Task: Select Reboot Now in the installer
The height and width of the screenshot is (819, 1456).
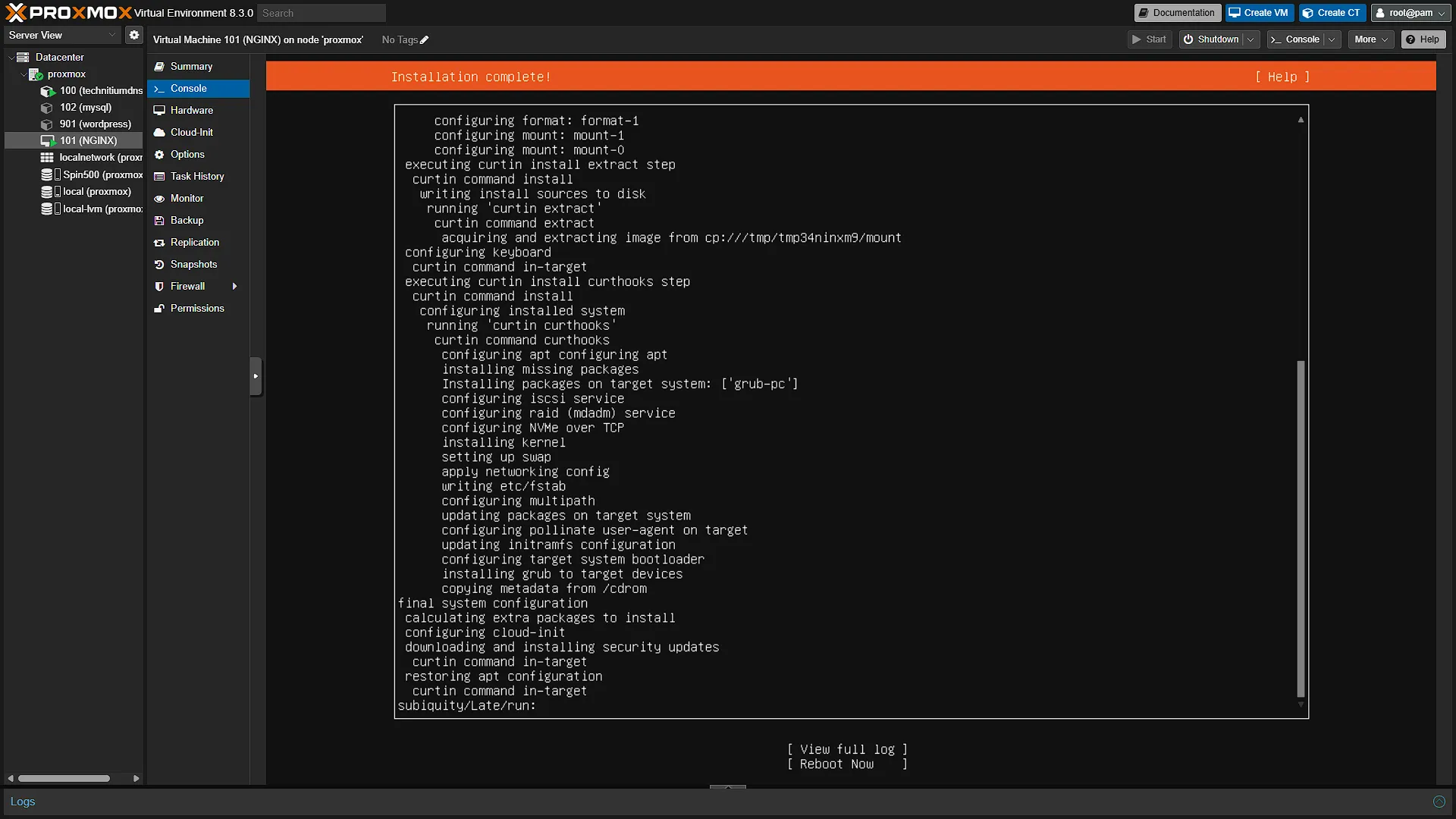Action: (847, 764)
